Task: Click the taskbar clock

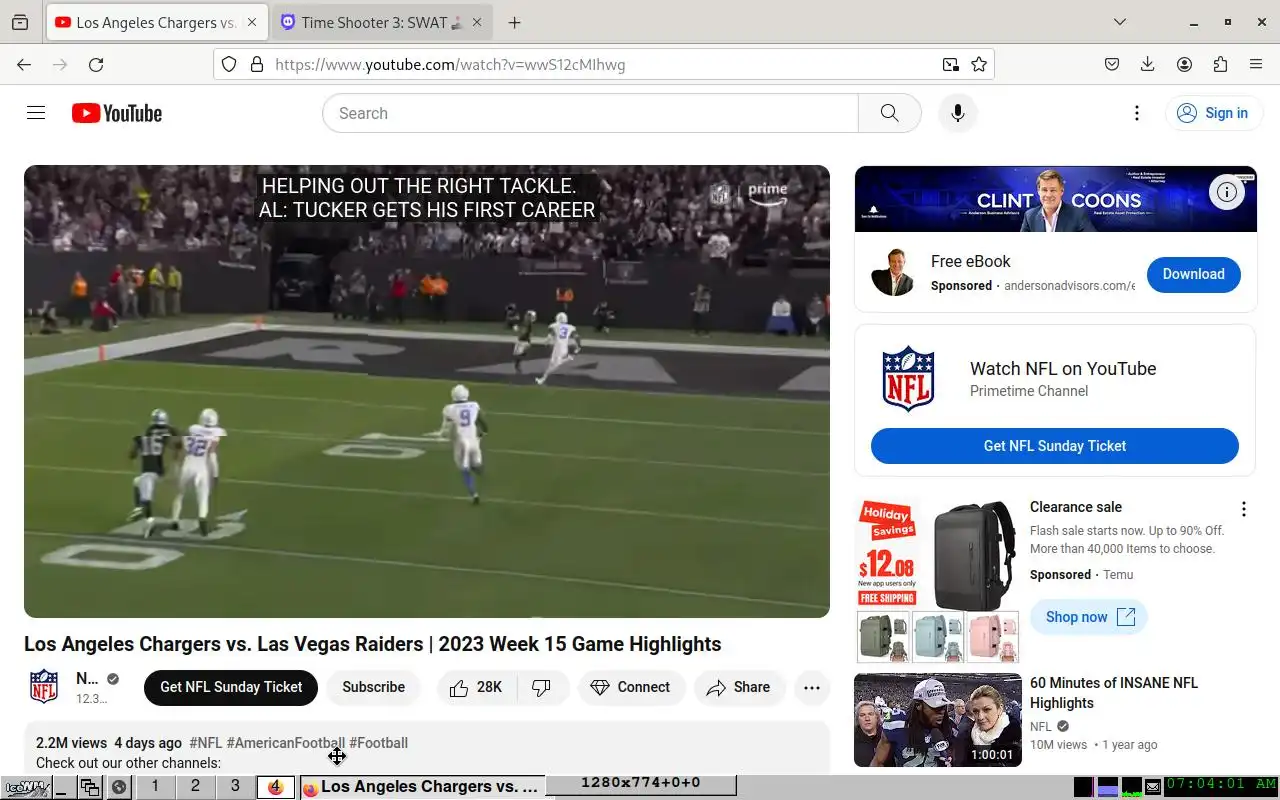Action: 1221,785
